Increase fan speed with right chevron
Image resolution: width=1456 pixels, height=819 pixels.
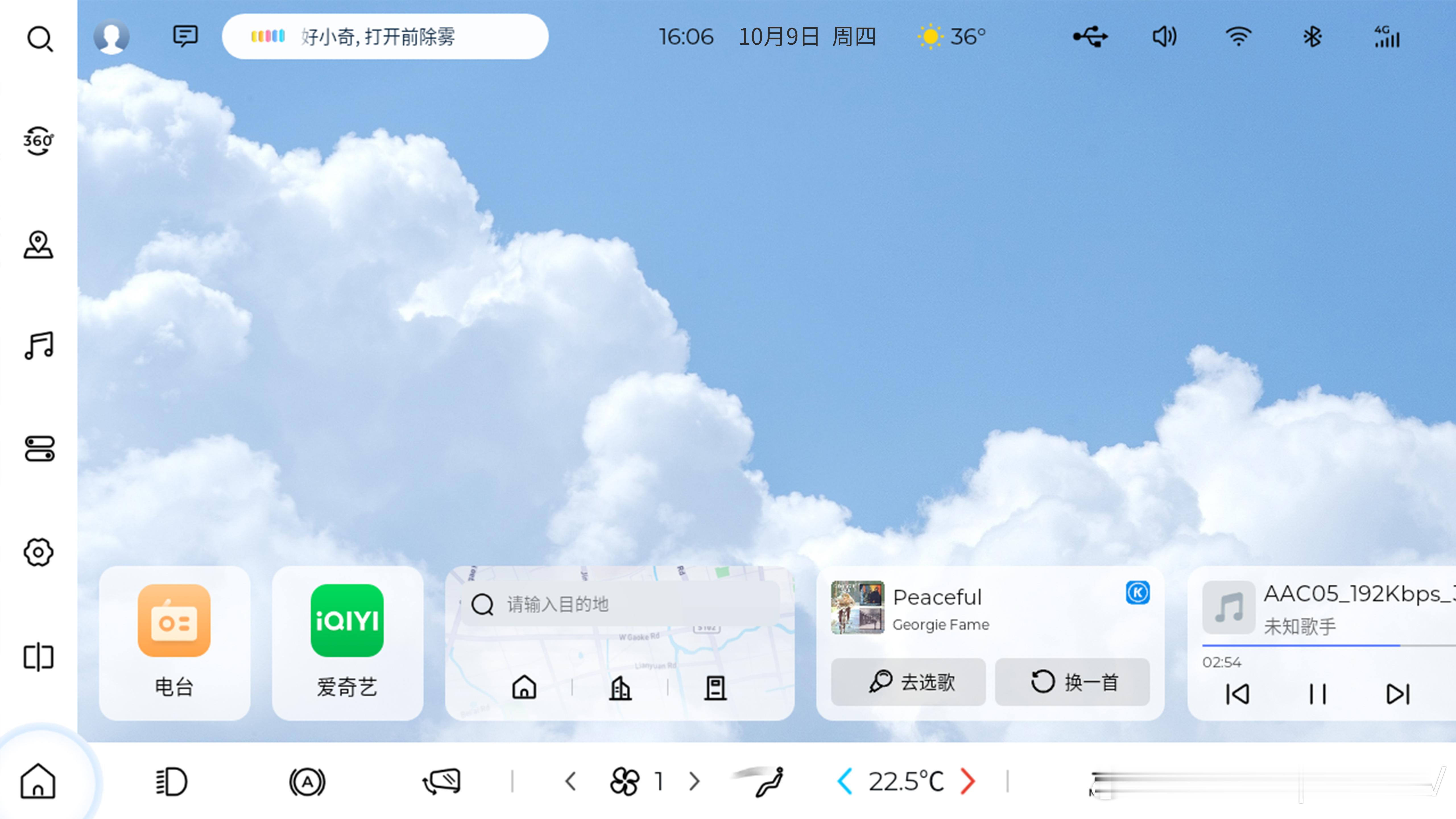(x=695, y=782)
